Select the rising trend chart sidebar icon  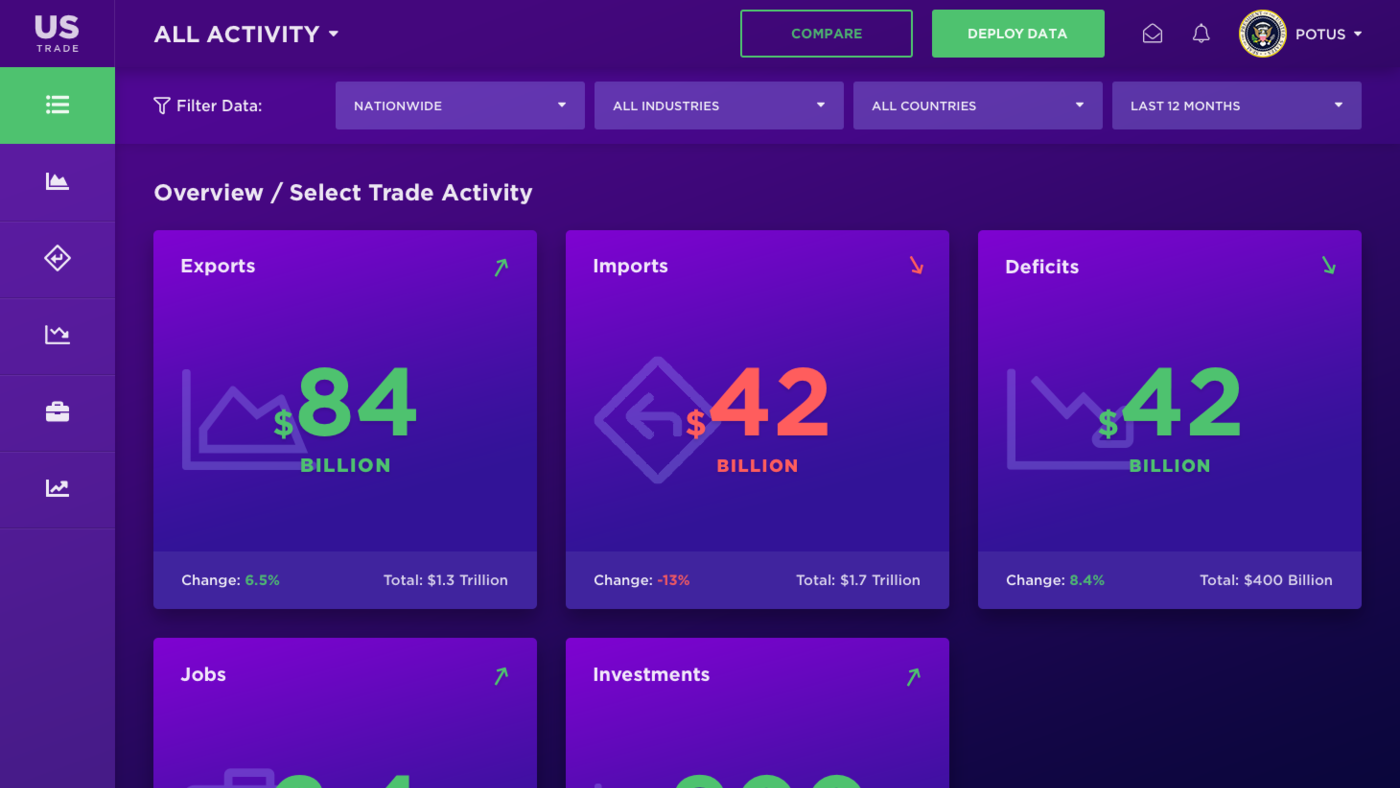tap(57, 489)
